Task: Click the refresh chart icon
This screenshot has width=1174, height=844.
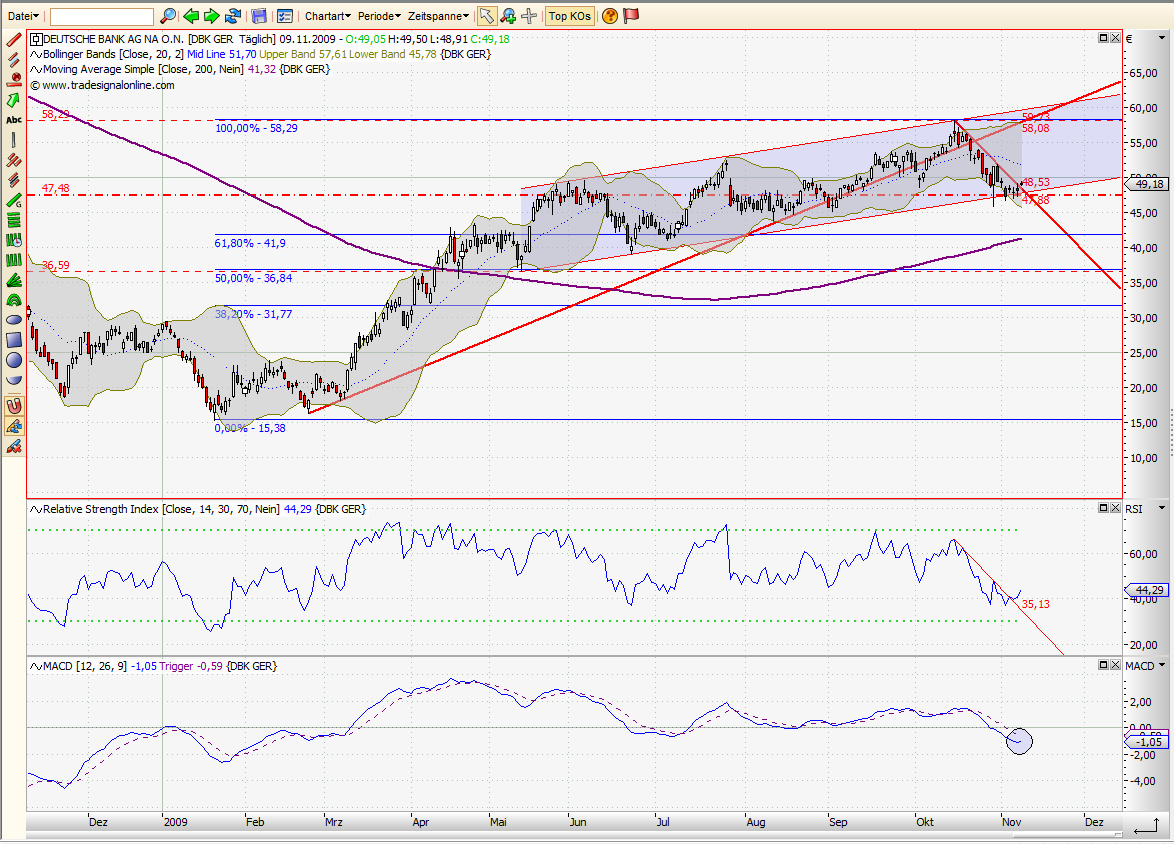Action: click(x=233, y=16)
